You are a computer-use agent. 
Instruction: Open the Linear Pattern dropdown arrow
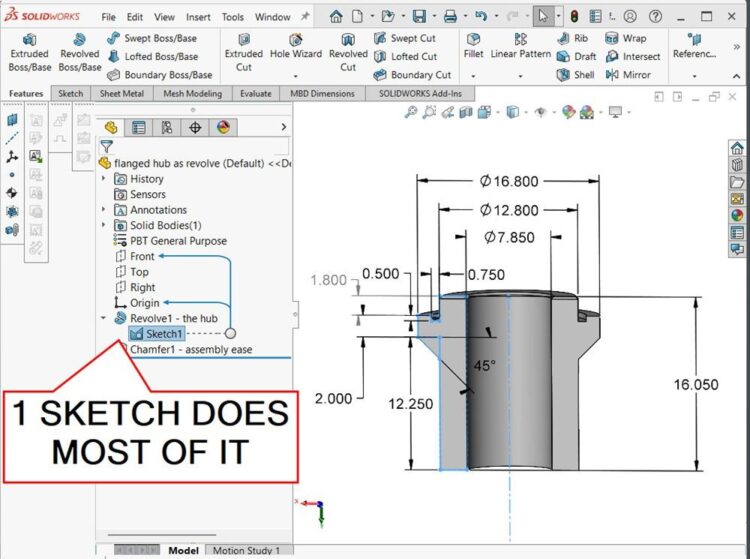tap(520, 76)
